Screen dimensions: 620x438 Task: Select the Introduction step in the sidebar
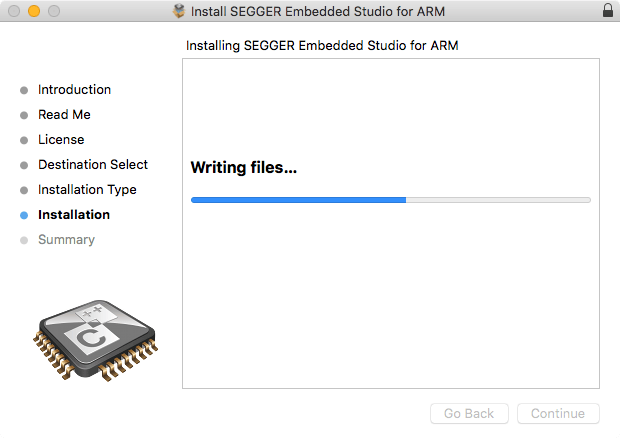point(74,90)
